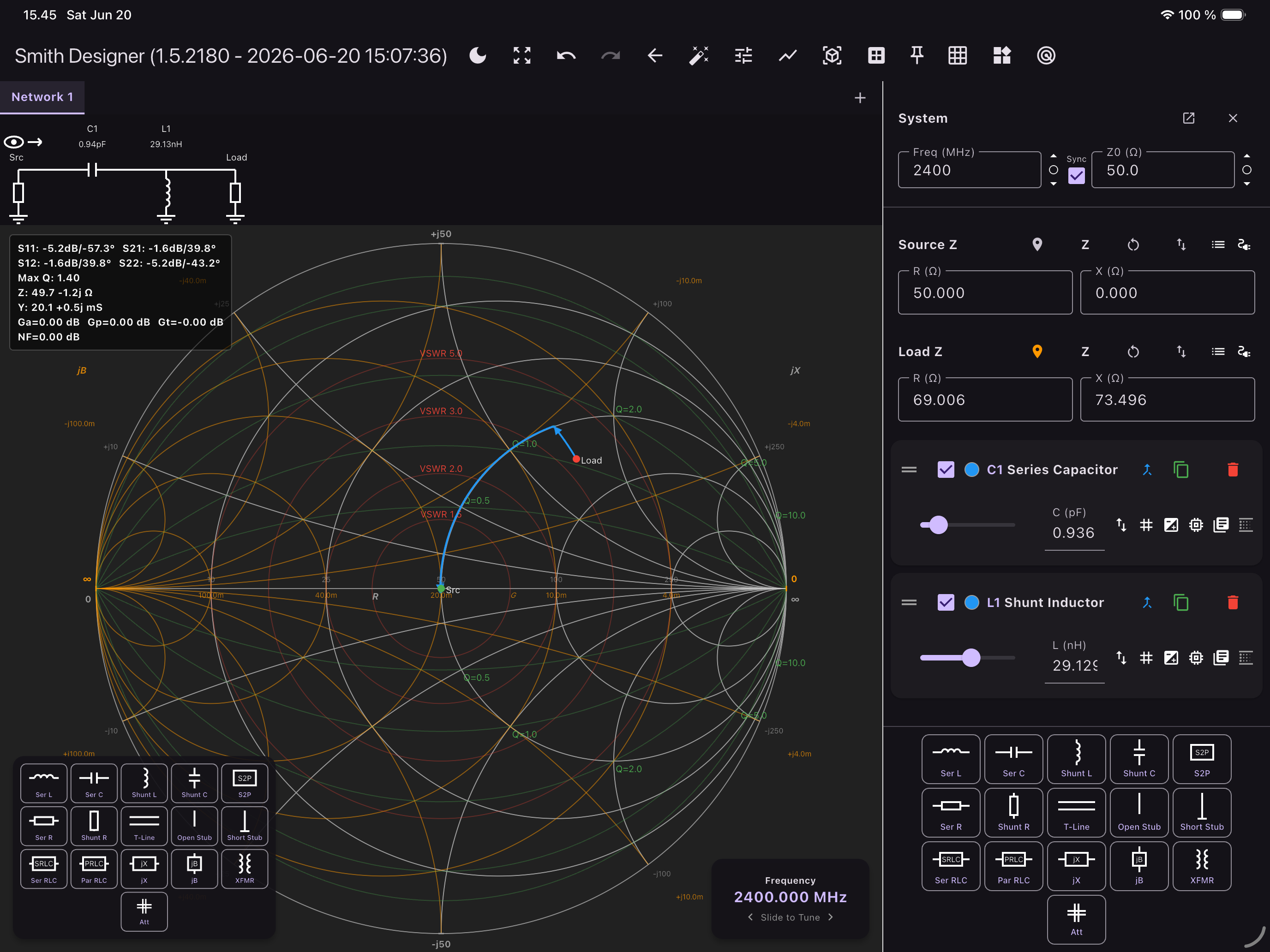Screen dimensions: 1270x952
Task: Toggle C1 capacitor blue color dot
Action: coord(971,470)
